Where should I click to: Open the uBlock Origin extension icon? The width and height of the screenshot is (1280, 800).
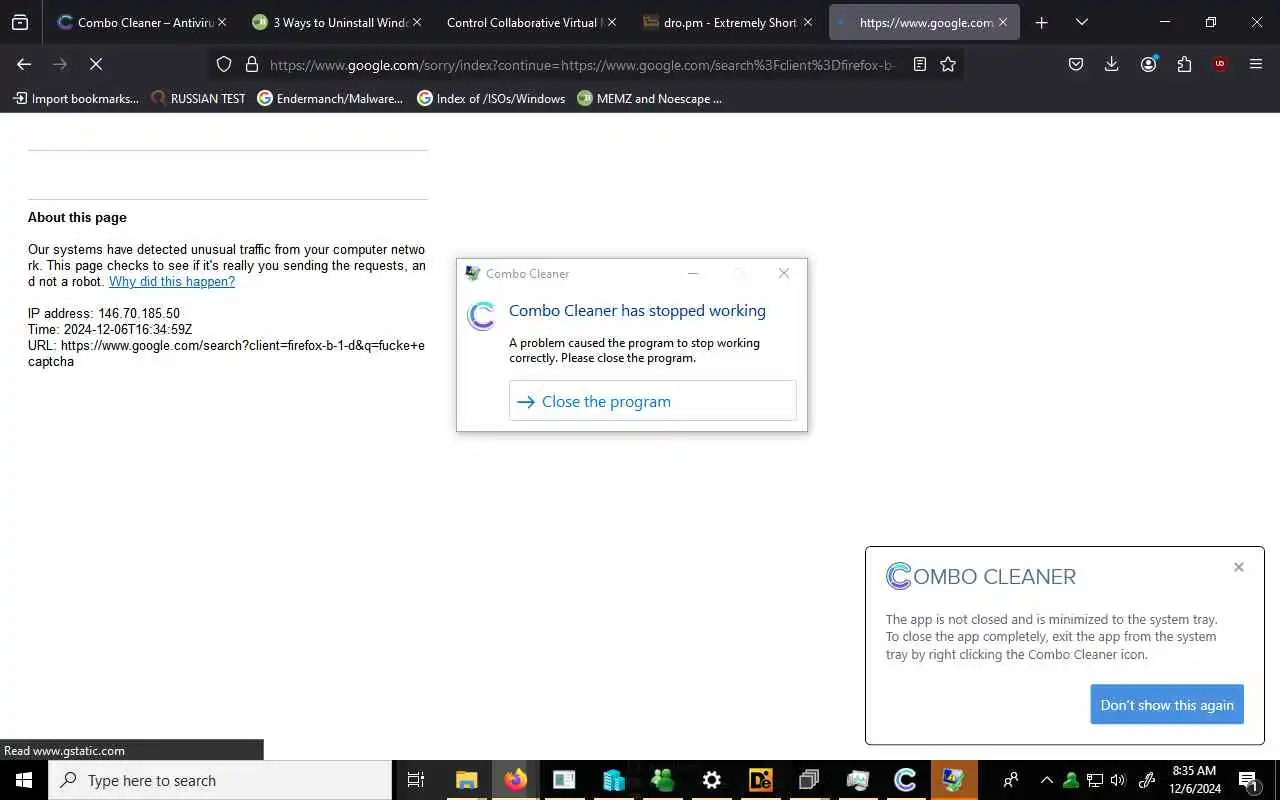point(1220,64)
